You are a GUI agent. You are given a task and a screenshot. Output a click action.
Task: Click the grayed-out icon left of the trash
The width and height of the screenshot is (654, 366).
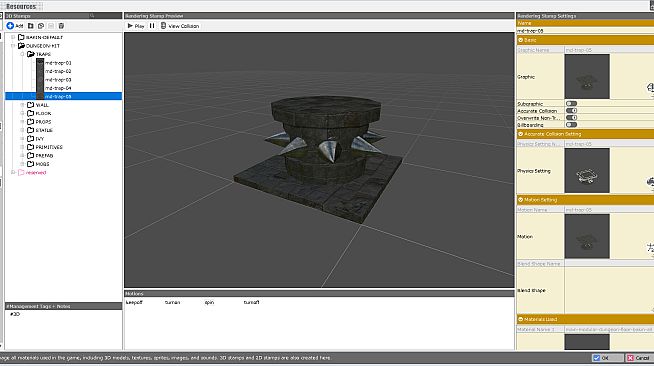pyautogui.click(x=51, y=26)
